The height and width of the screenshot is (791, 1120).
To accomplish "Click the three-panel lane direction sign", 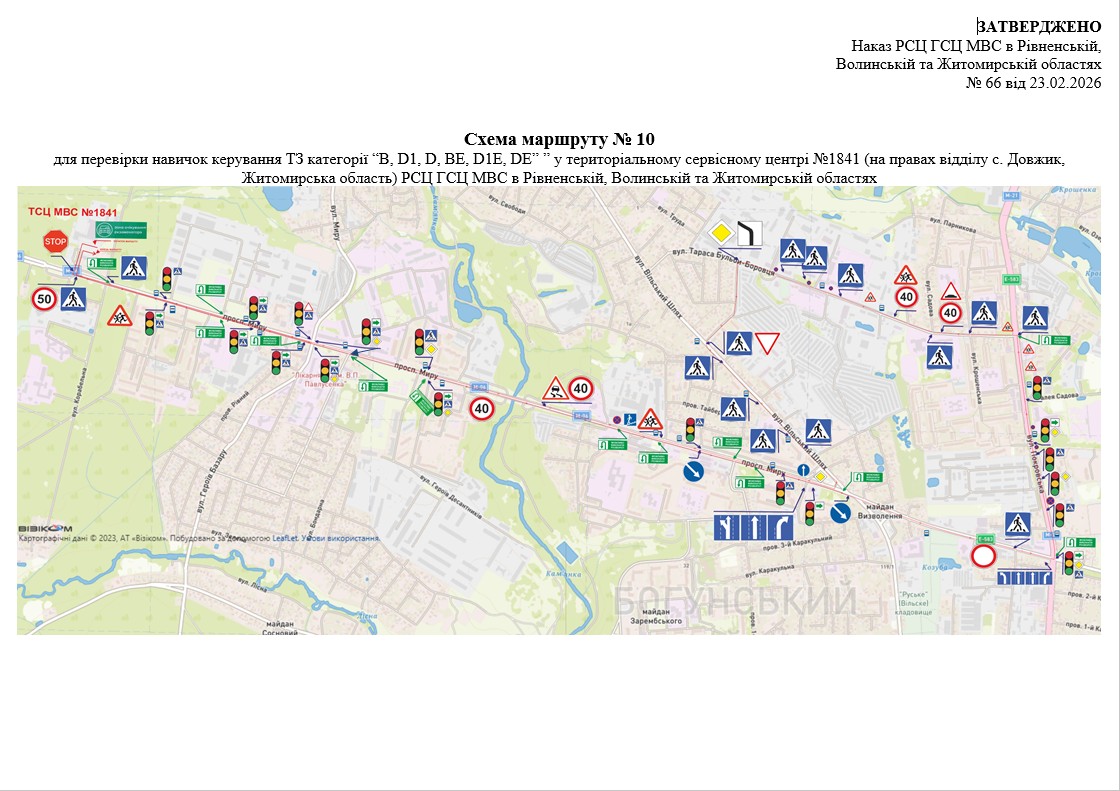I will (x=753, y=526).
